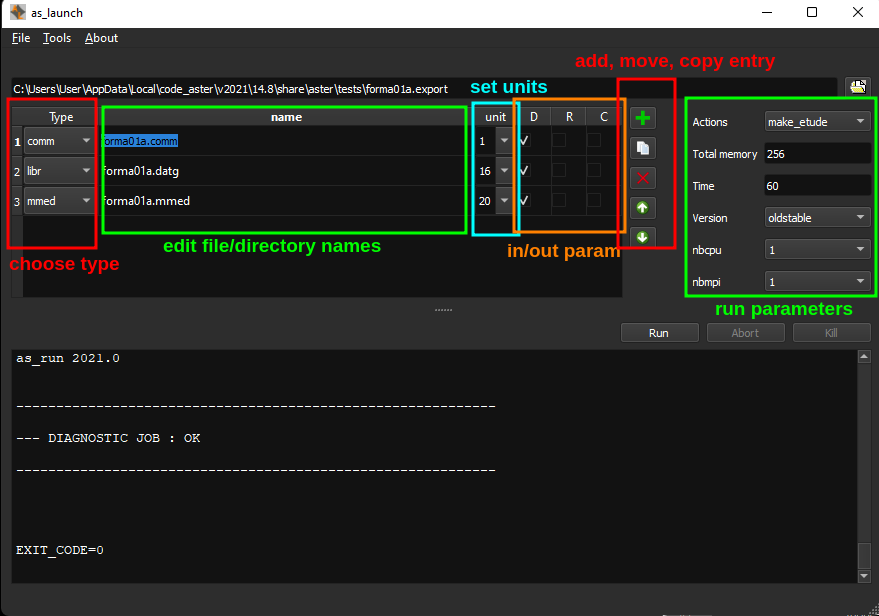This screenshot has height=616, width=879.
Task: Open the Tools menu
Action: (x=57, y=38)
